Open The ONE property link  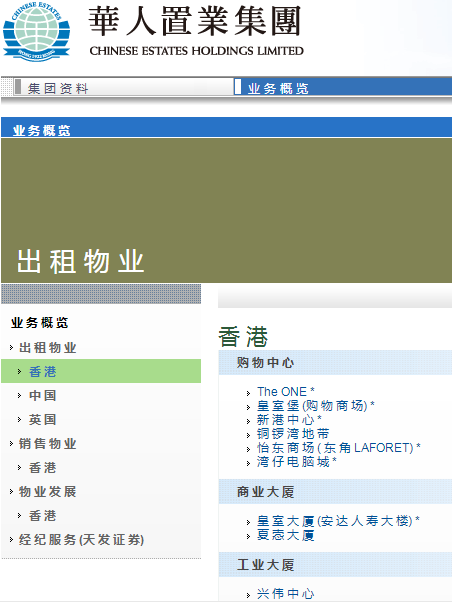click(x=286, y=391)
